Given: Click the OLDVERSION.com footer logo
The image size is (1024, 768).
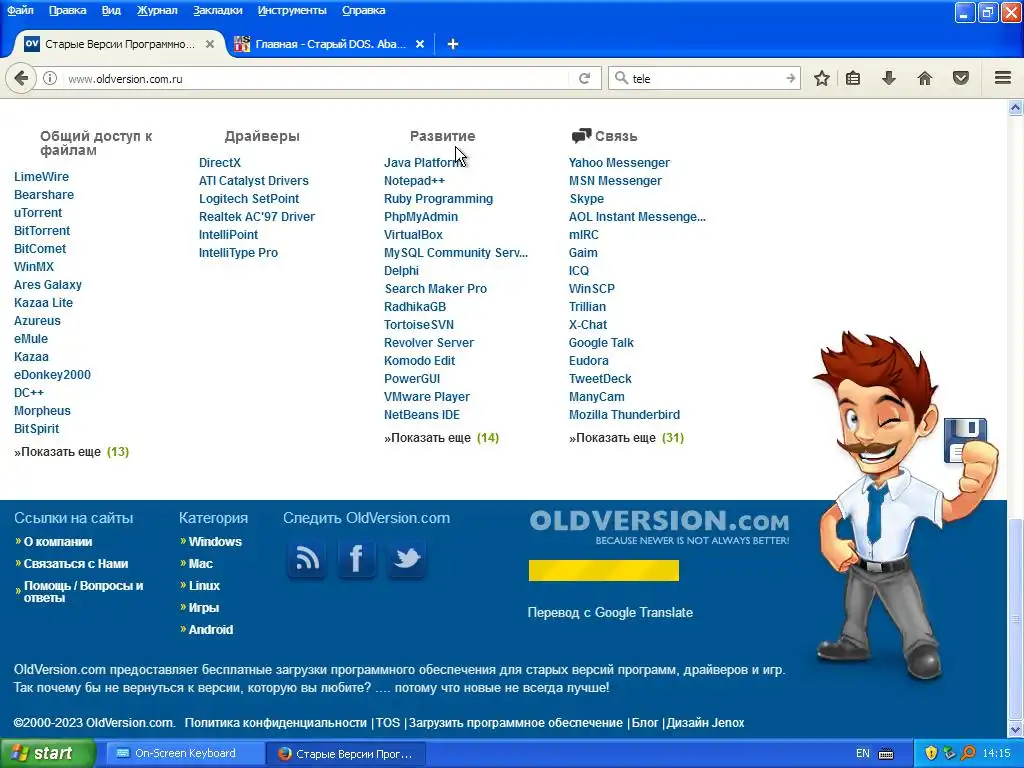Looking at the screenshot, I should pos(659,526).
